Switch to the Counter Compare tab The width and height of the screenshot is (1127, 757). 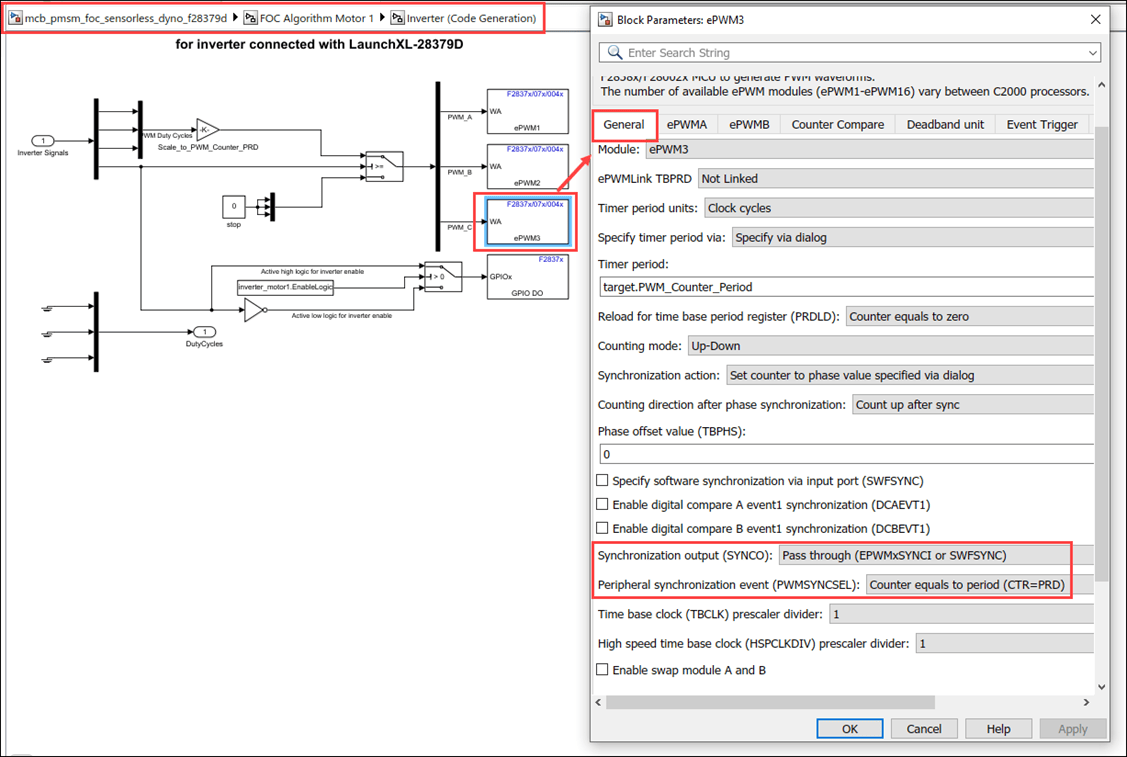tap(837, 124)
